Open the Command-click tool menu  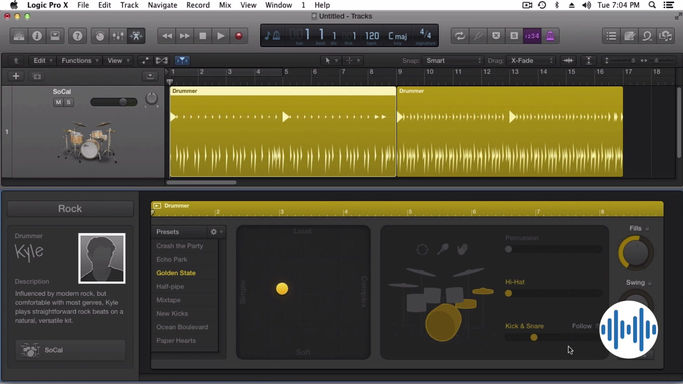352,61
